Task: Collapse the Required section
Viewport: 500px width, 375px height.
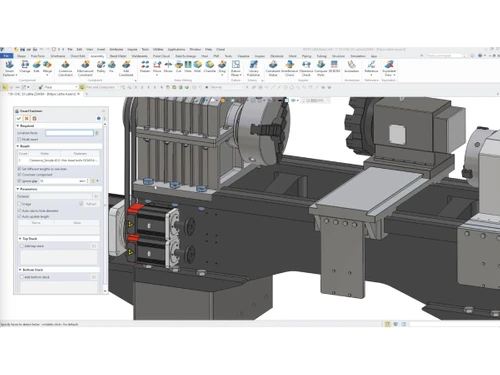Action: pyautogui.click(x=18, y=126)
